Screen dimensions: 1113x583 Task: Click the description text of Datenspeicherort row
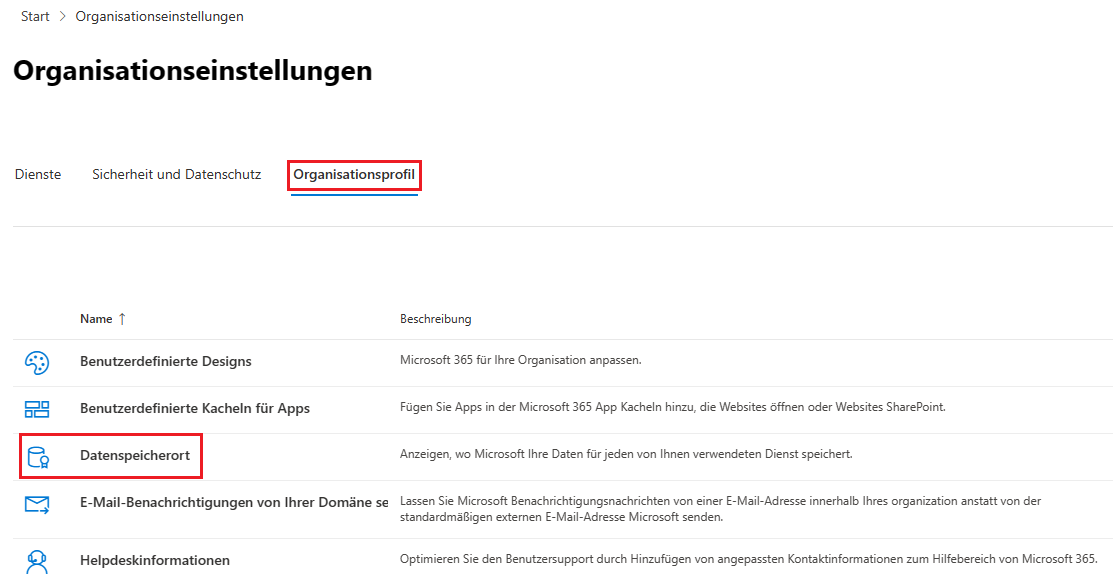click(626, 455)
